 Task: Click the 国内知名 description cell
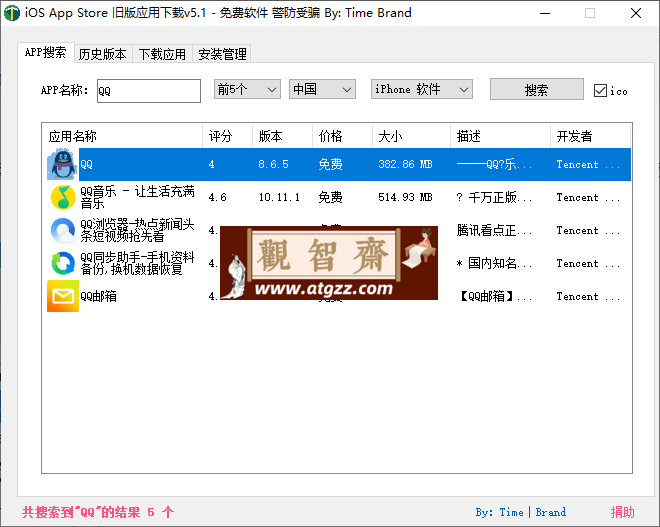[494, 264]
